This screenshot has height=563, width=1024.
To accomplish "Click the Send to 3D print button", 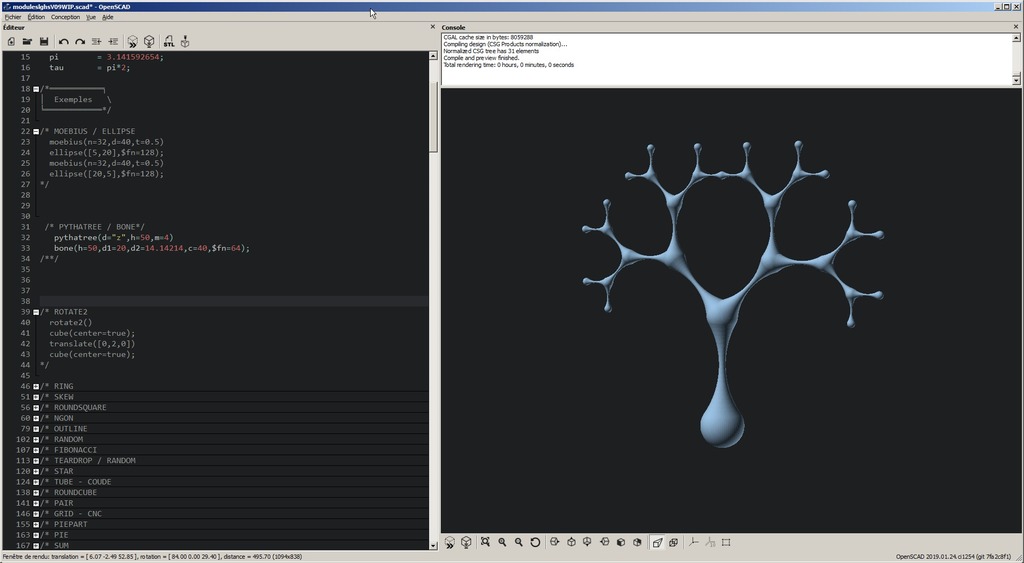I will [185, 41].
